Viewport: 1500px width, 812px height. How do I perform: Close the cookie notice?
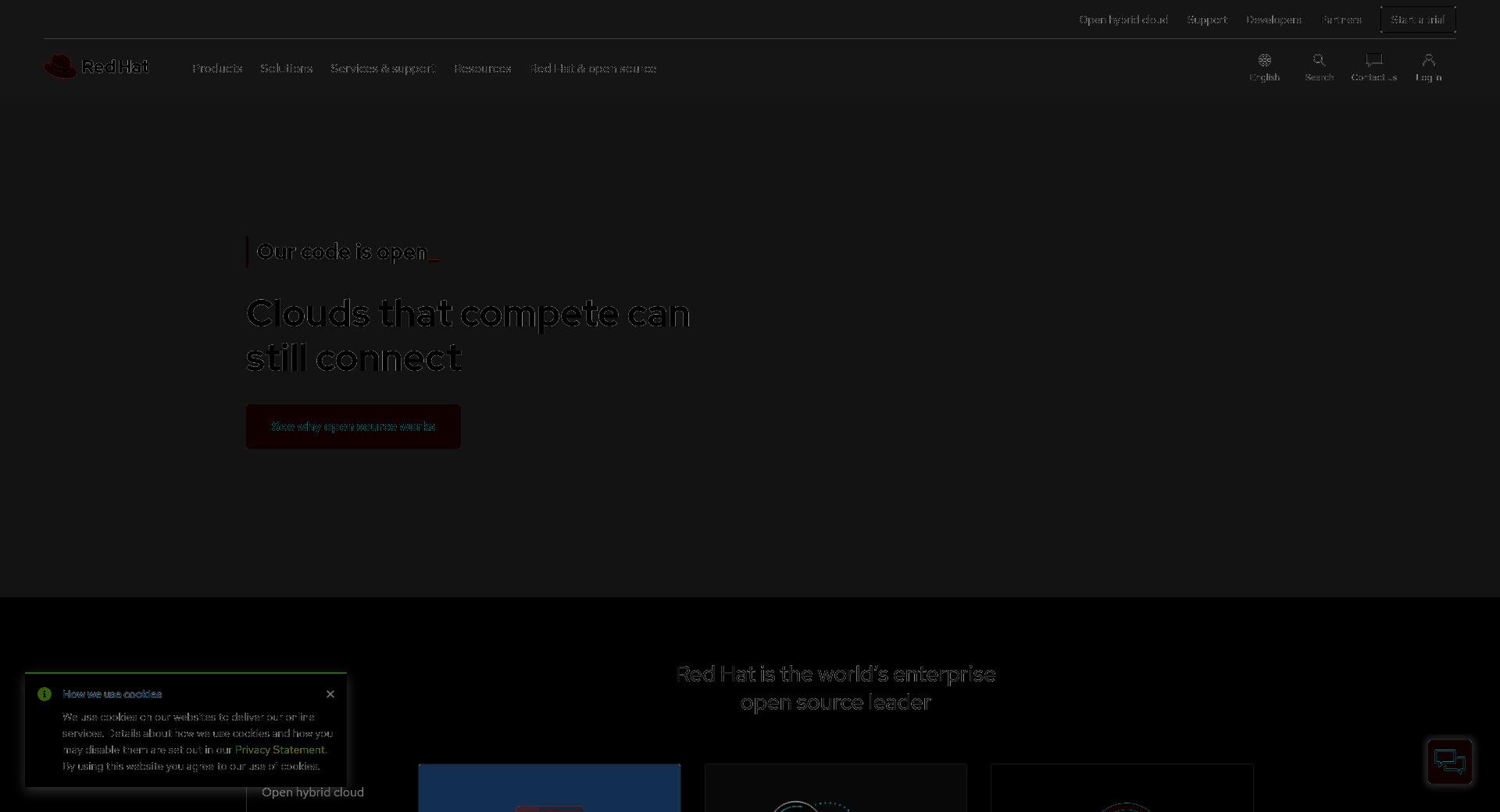tap(330, 694)
